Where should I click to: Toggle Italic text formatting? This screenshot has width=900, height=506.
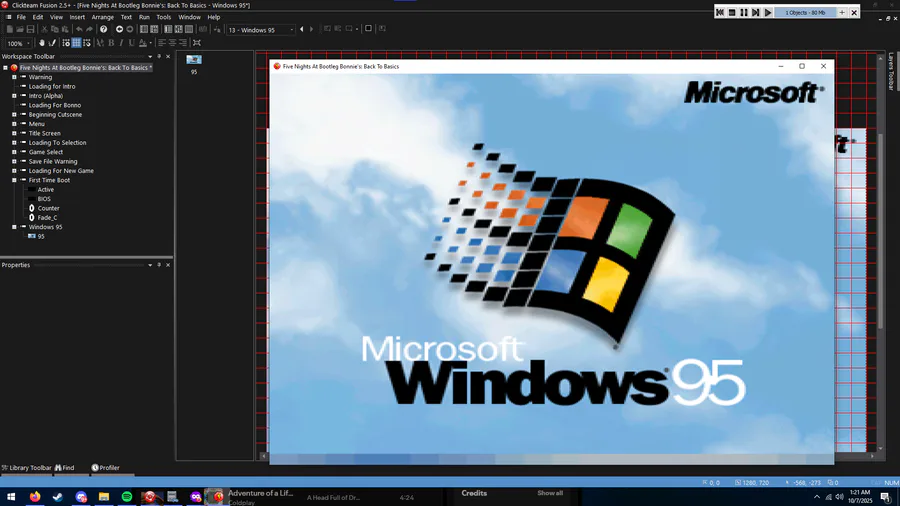pos(121,43)
